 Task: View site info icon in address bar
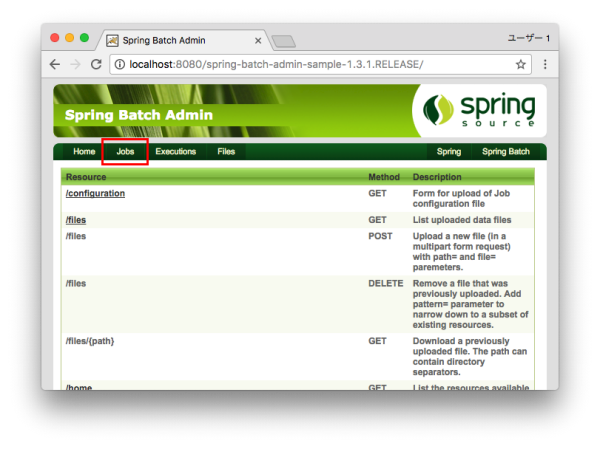120,64
